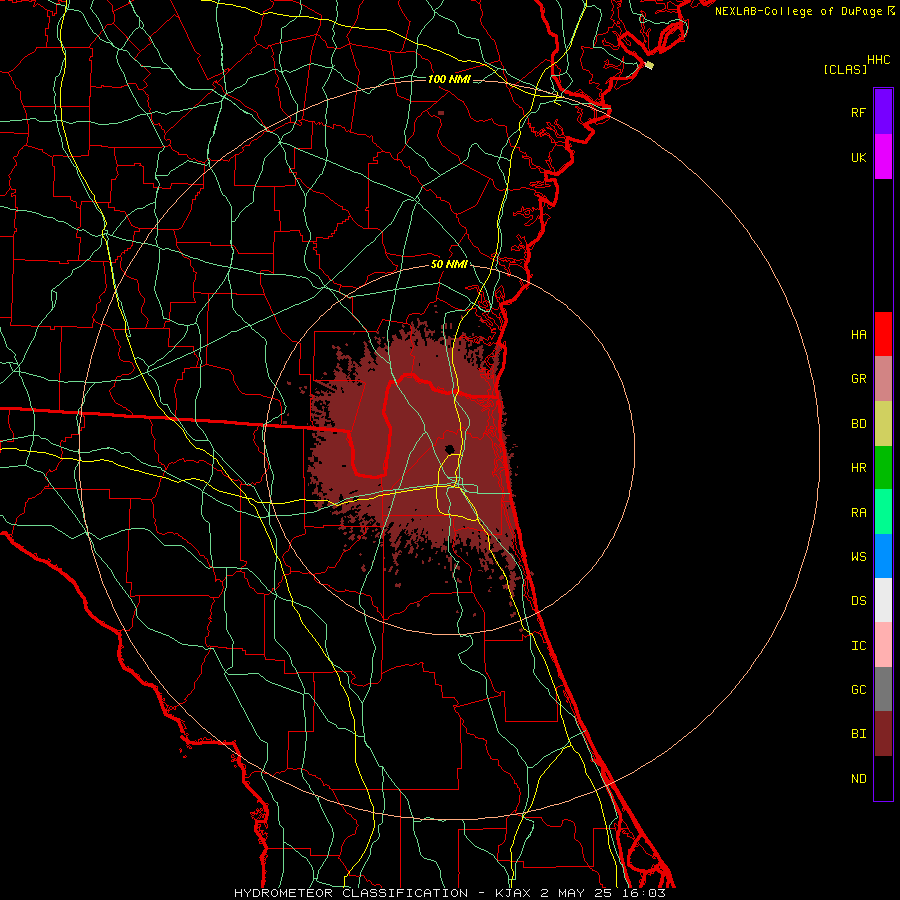Click the RA legend label
The image size is (900, 900).
[x=858, y=513]
